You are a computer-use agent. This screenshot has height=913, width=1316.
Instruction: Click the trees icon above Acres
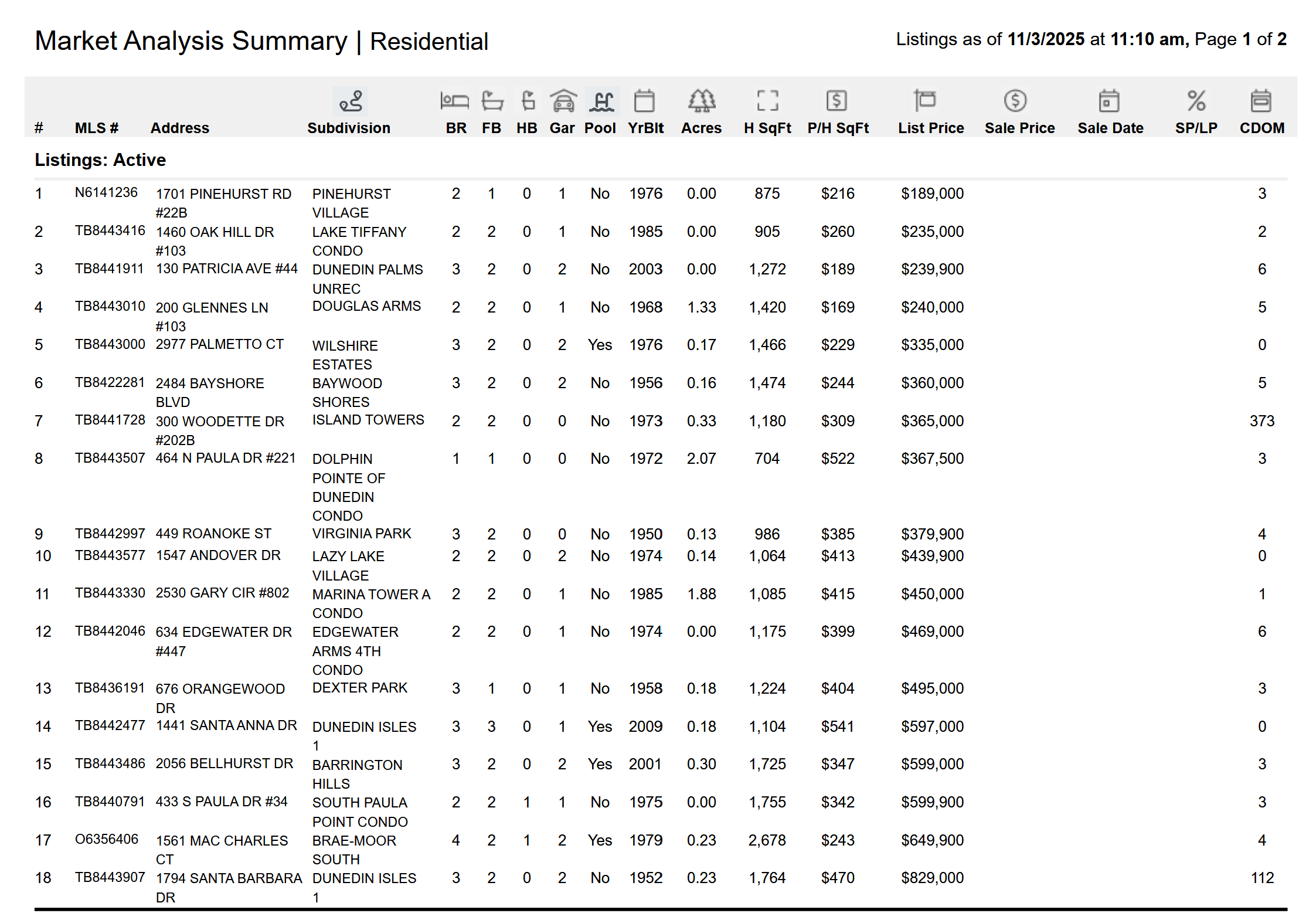701,101
